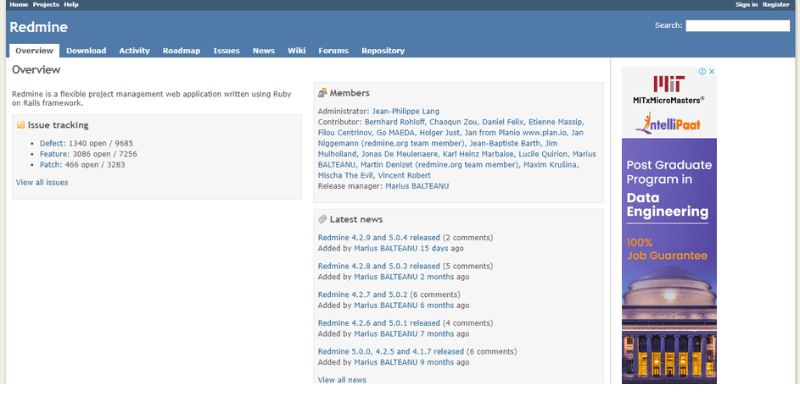Open Vincent Robert's profile
800x400 pixels.
[404, 176]
